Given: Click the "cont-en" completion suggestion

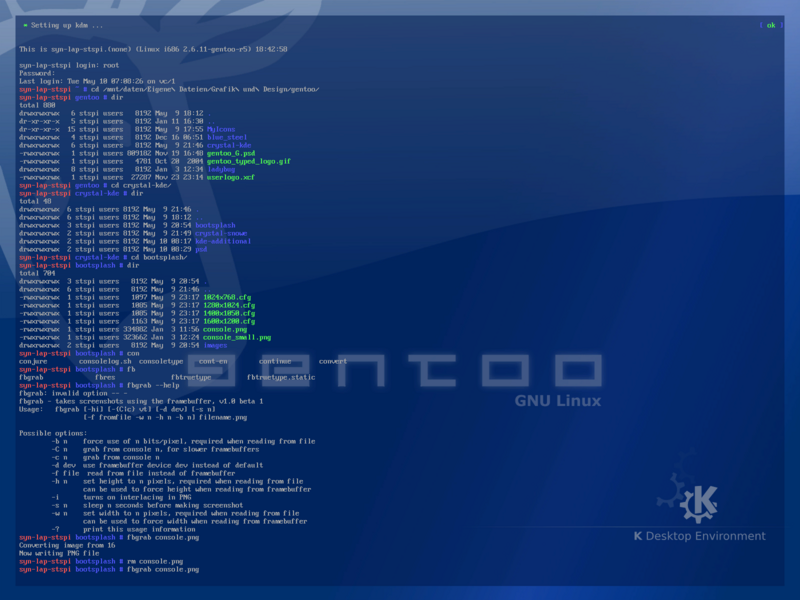Looking at the screenshot, I should (x=213, y=361).
